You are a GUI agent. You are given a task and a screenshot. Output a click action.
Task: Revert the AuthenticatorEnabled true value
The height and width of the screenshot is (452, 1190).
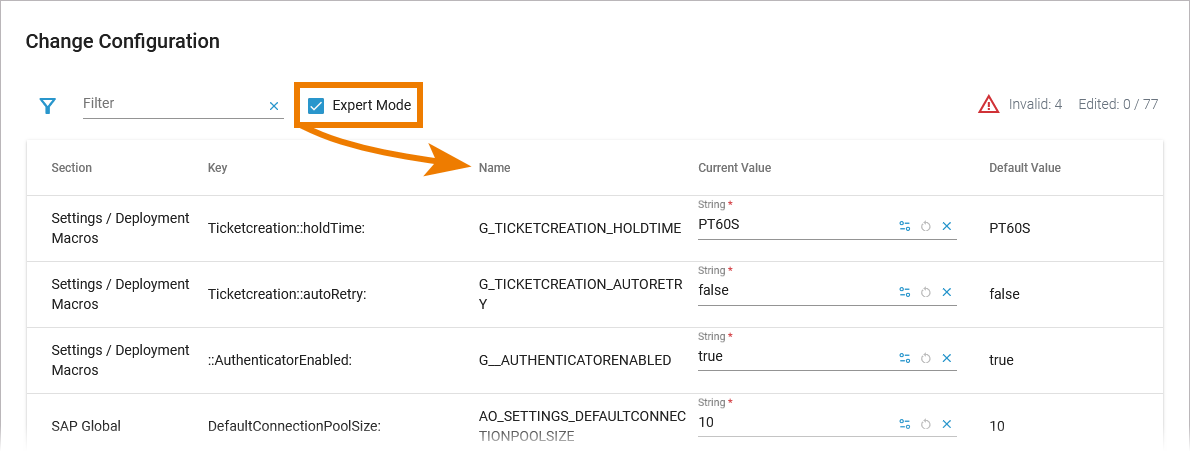[x=926, y=358]
